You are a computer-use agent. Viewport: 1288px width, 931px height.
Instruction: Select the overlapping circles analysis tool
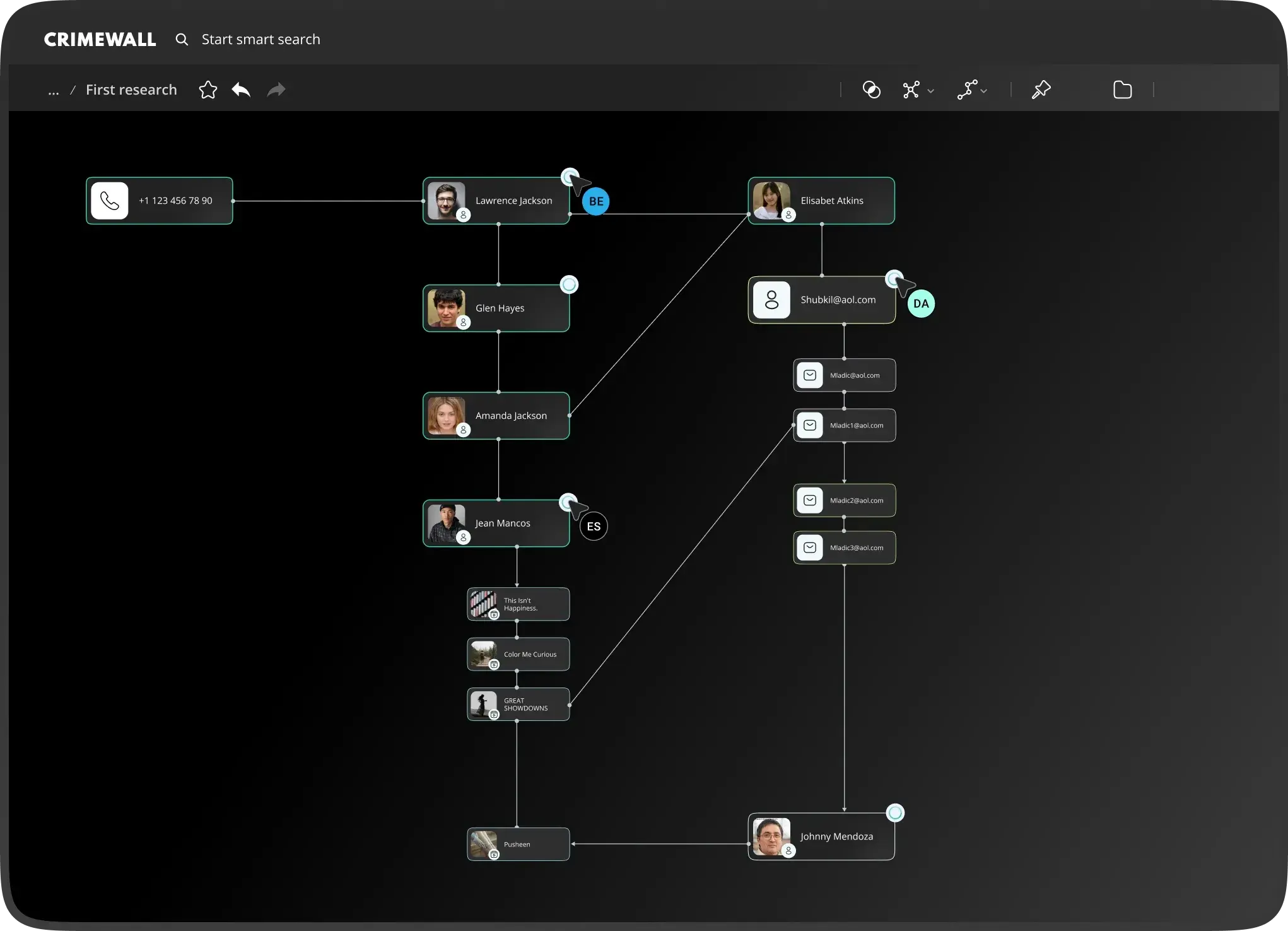(x=871, y=90)
